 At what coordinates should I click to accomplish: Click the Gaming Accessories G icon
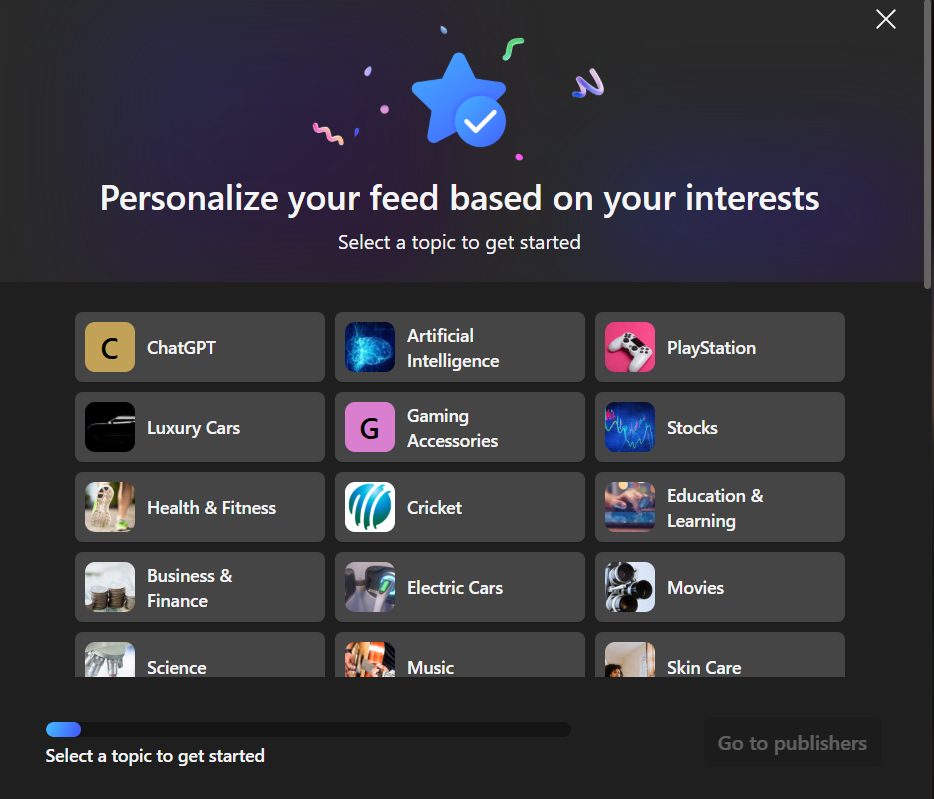tap(370, 427)
